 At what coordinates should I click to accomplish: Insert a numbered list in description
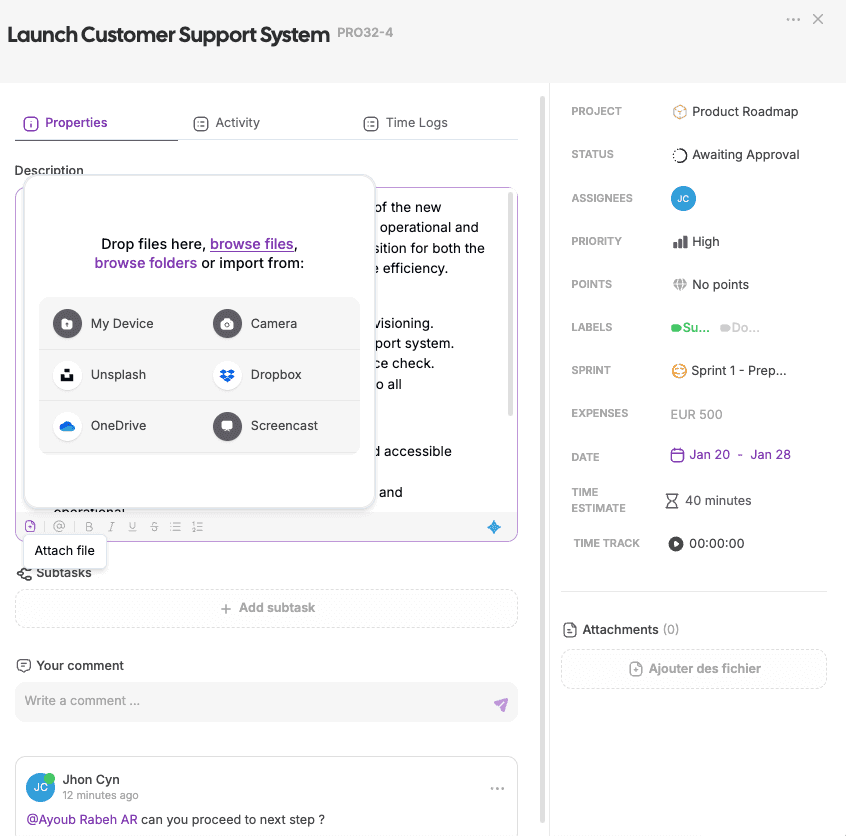(x=197, y=527)
